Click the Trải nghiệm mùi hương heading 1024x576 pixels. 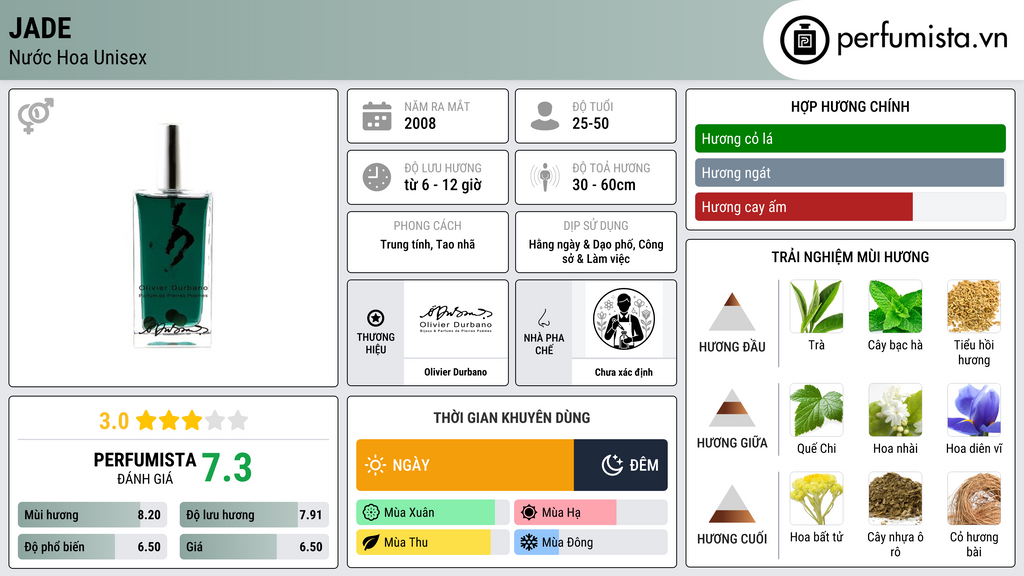coord(850,257)
